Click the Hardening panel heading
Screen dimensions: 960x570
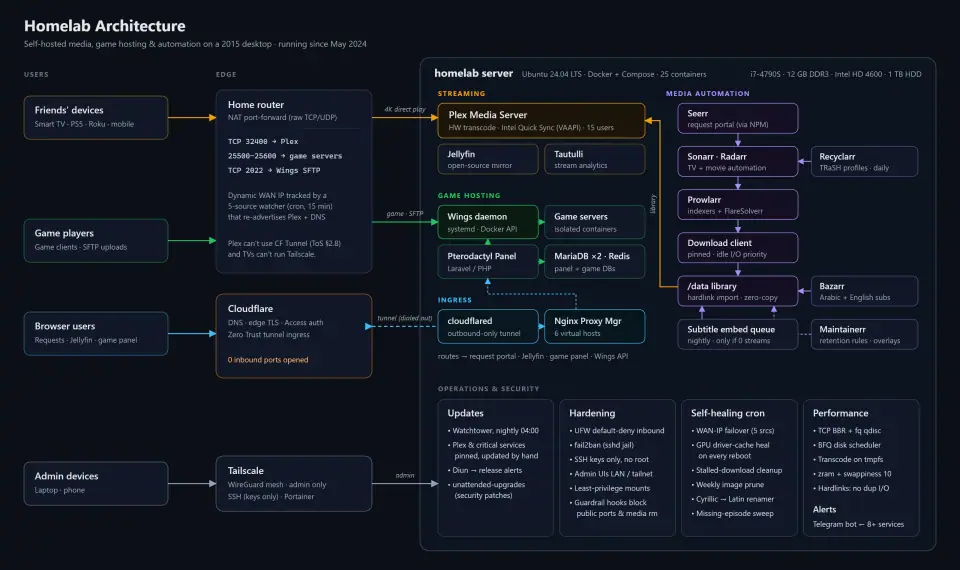coord(592,413)
